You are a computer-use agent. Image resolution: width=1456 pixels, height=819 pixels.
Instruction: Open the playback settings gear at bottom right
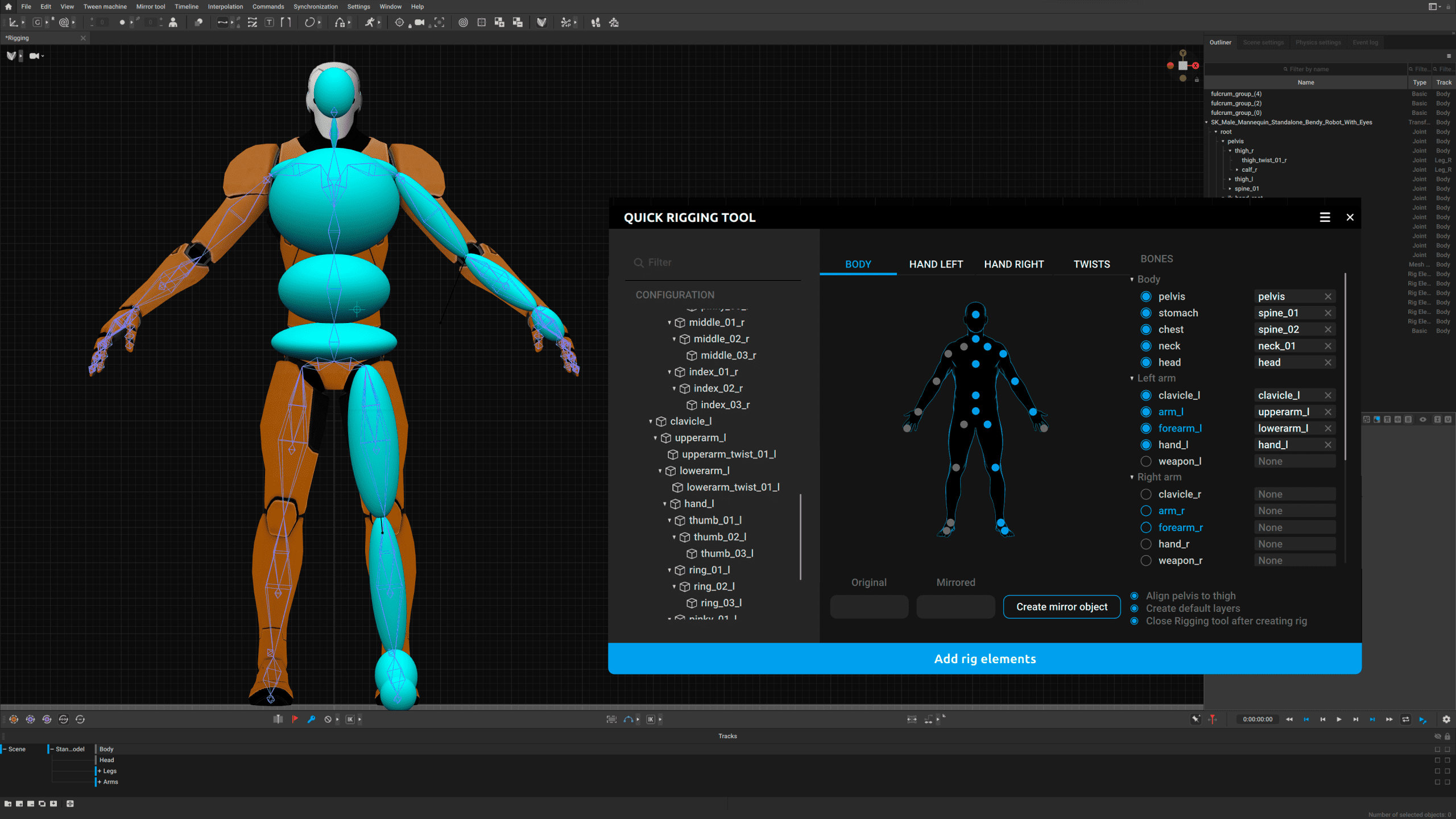1446,719
